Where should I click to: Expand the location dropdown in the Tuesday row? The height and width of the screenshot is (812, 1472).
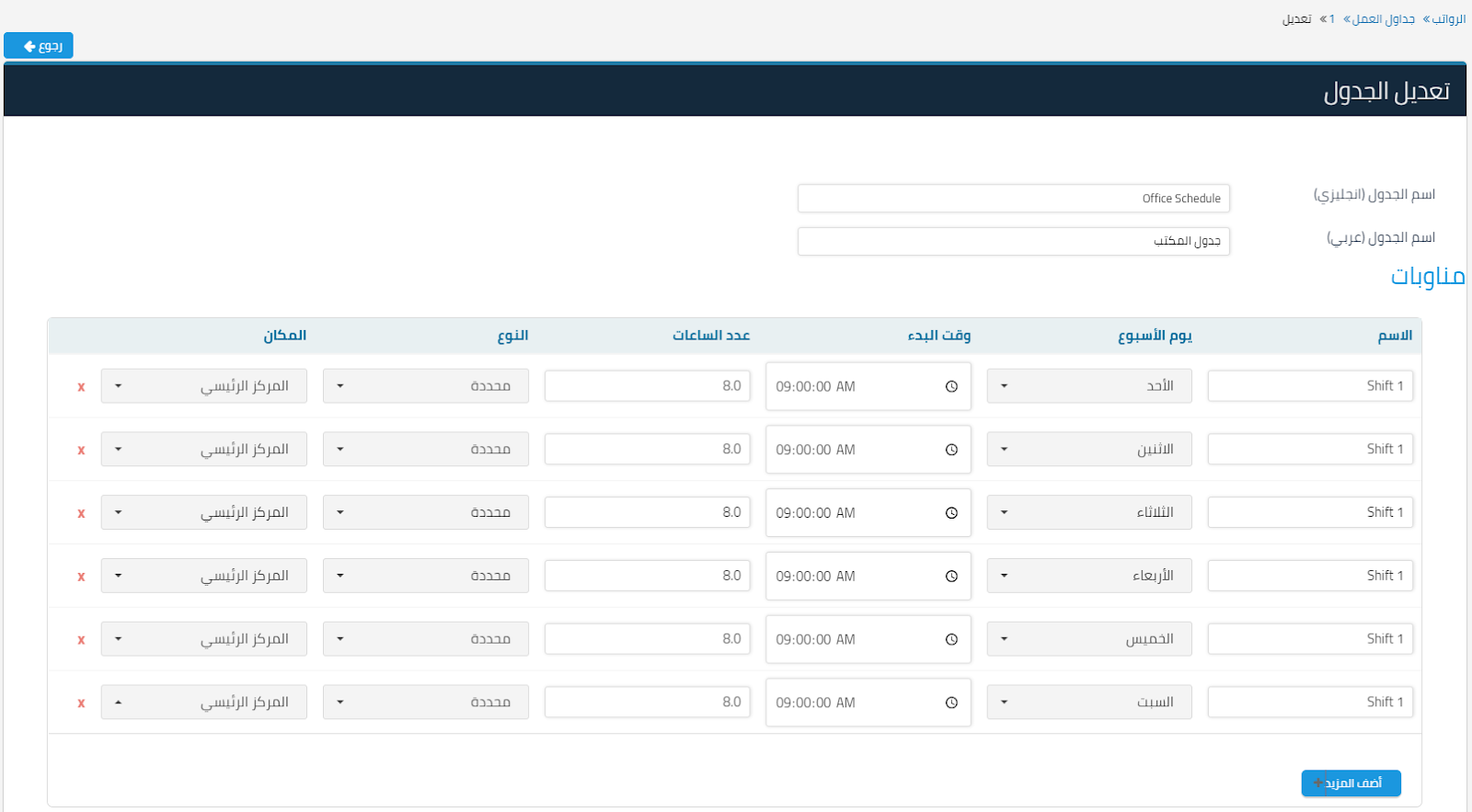[203, 512]
